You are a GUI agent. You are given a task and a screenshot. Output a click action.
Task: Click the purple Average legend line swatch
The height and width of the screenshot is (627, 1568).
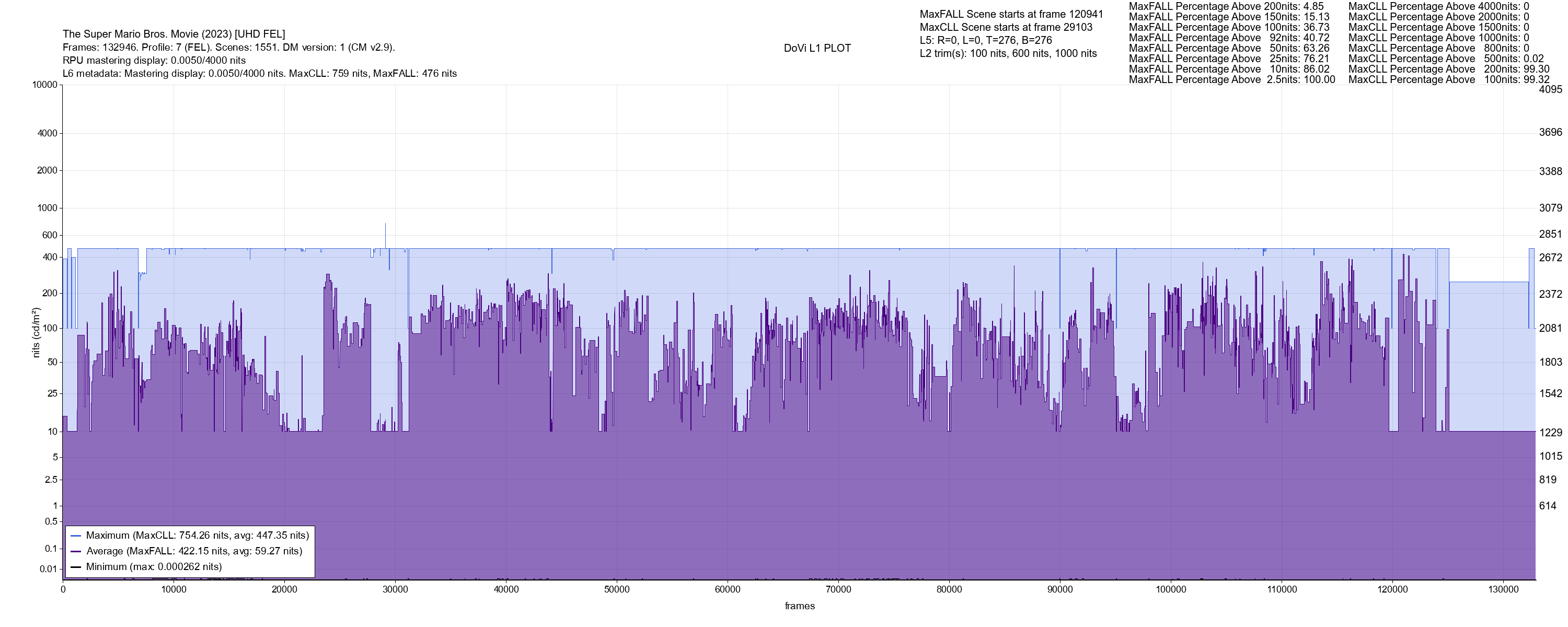click(76, 552)
